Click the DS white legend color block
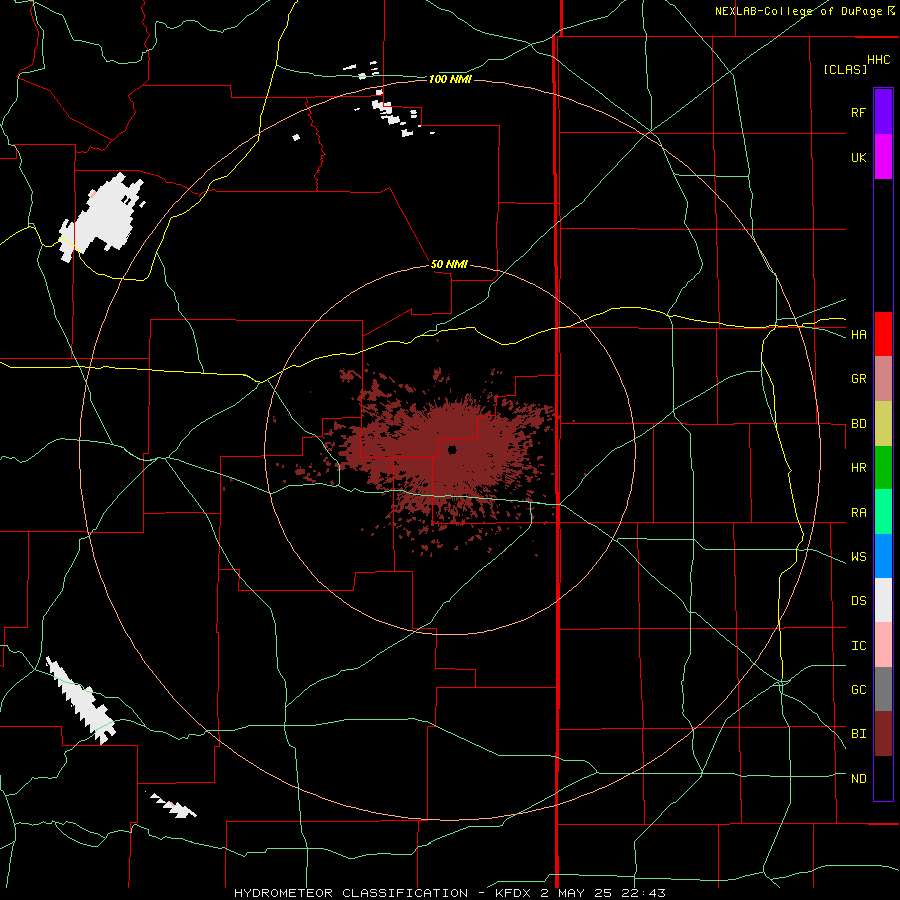 pyautogui.click(x=883, y=600)
